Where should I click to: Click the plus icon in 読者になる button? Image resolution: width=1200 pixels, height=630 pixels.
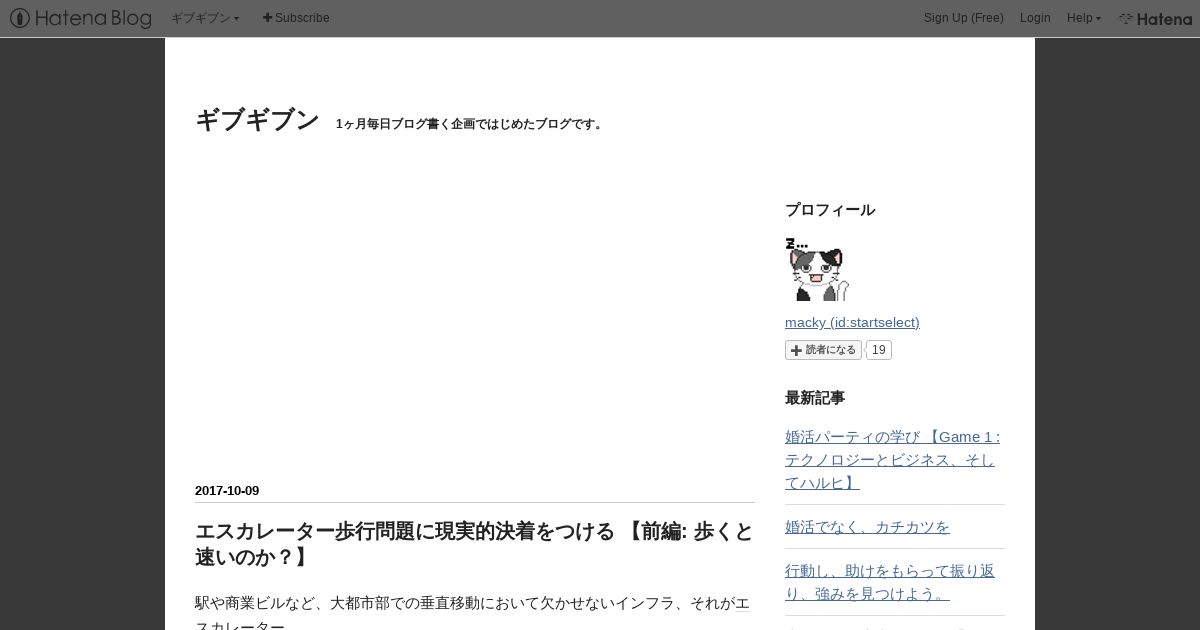pos(796,350)
